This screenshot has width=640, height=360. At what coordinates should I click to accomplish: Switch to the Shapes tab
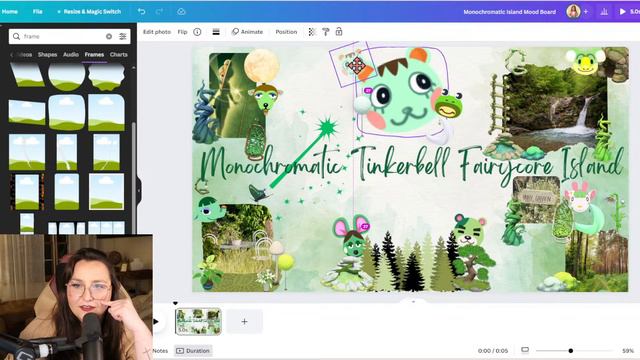pyautogui.click(x=47, y=54)
